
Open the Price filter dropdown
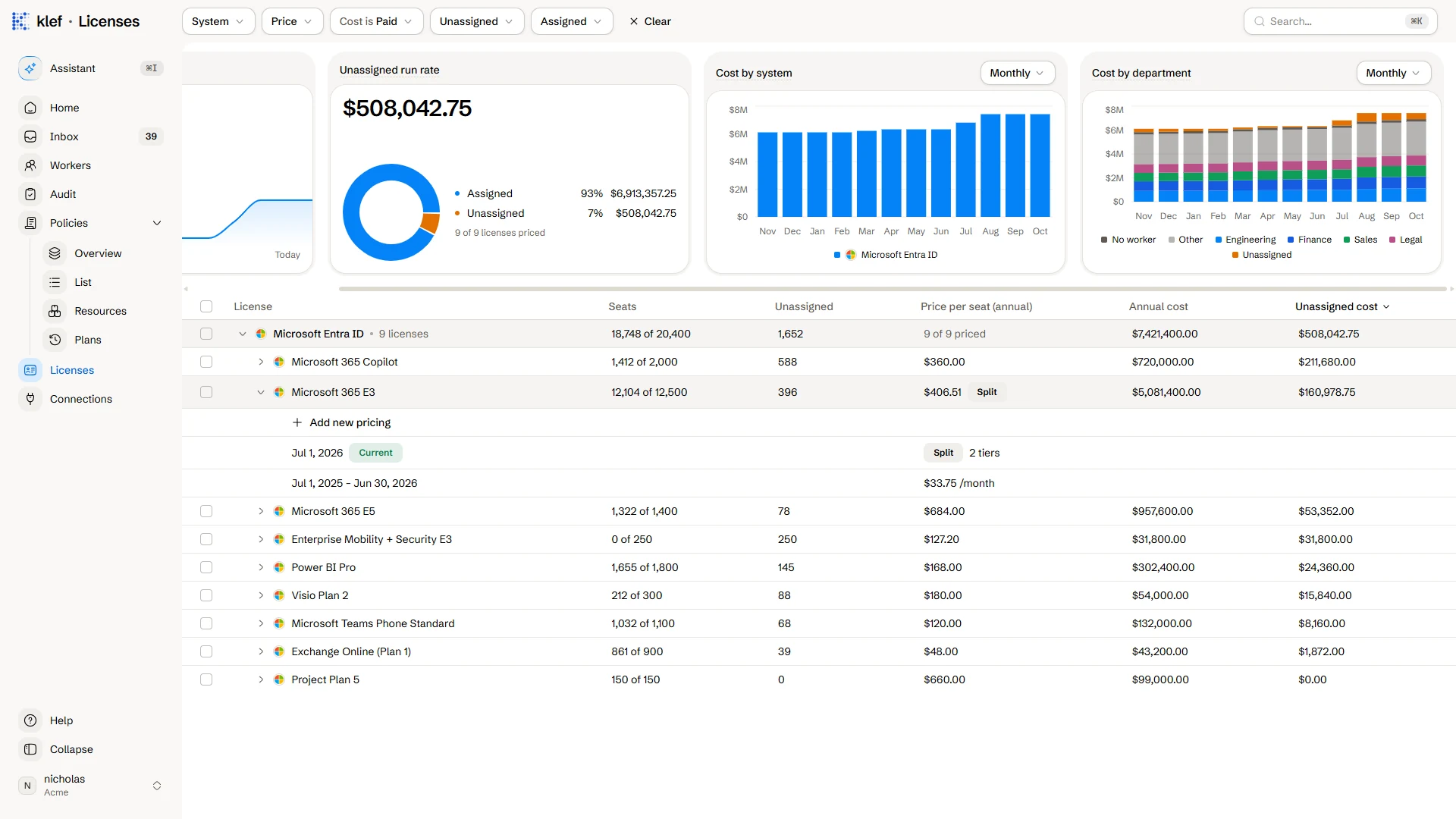292,21
